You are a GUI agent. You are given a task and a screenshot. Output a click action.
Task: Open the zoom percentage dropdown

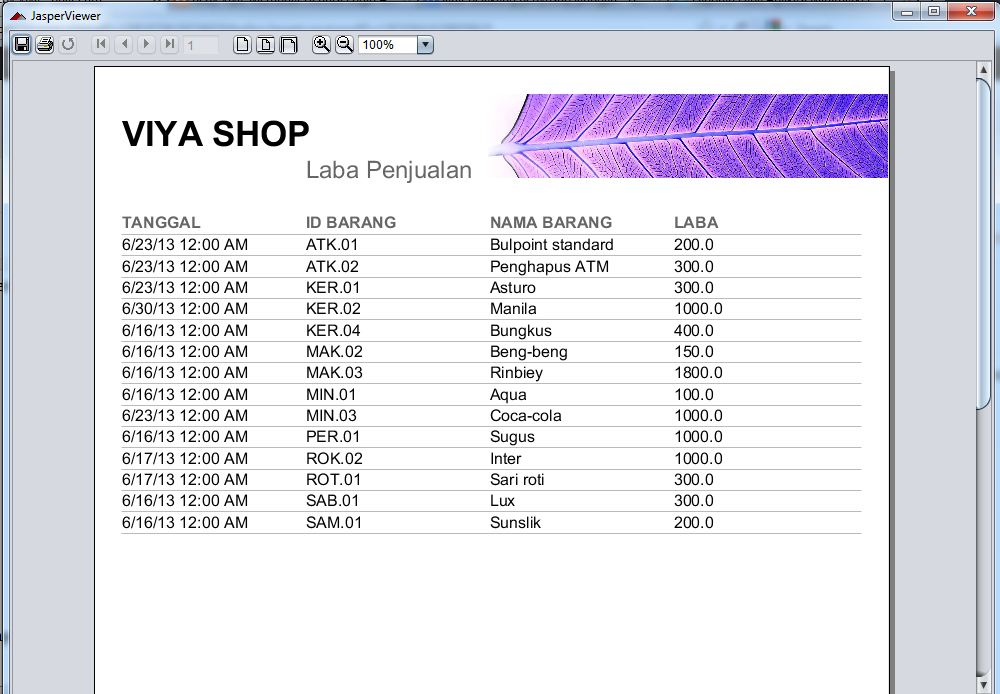425,44
